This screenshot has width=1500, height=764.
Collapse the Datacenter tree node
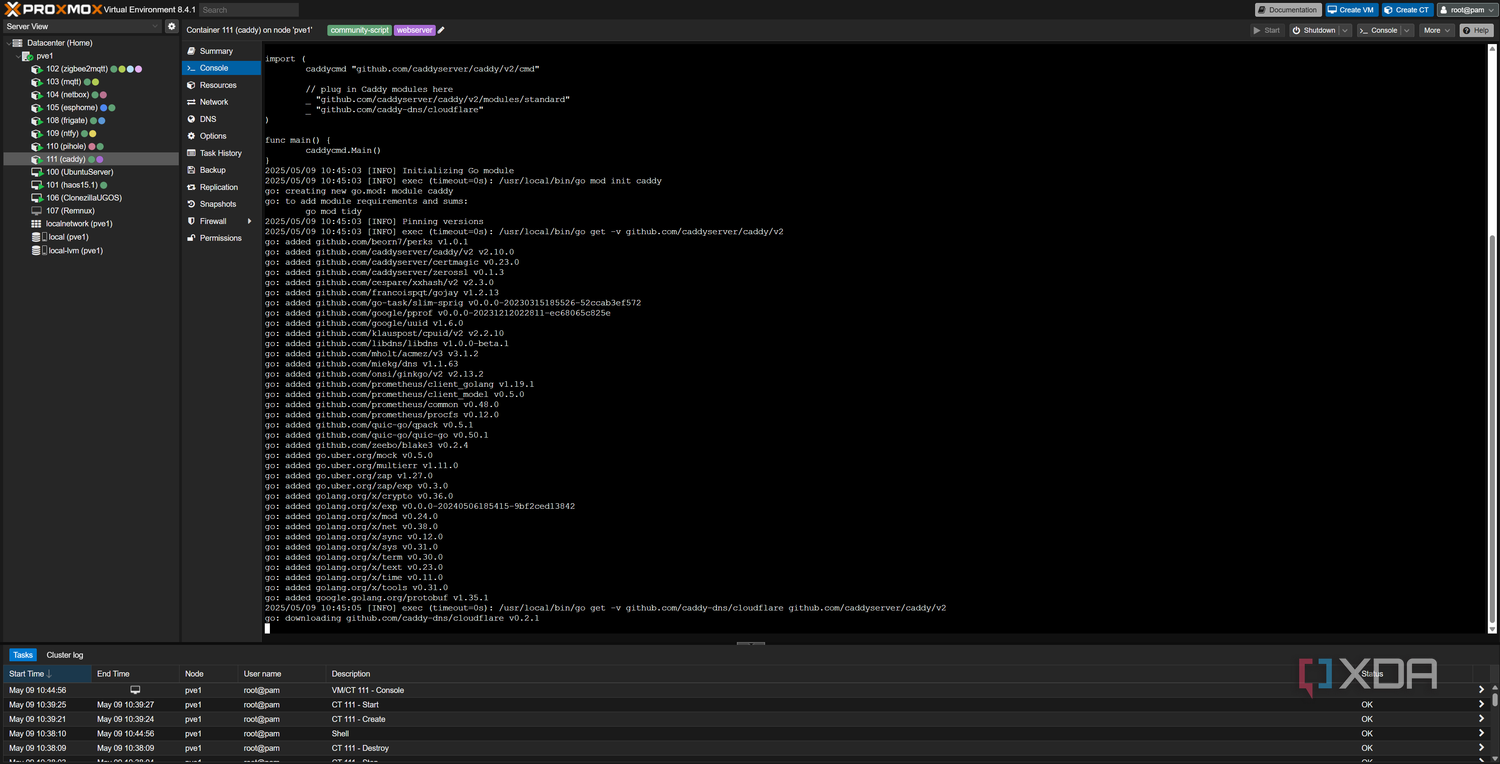[x=7, y=43]
